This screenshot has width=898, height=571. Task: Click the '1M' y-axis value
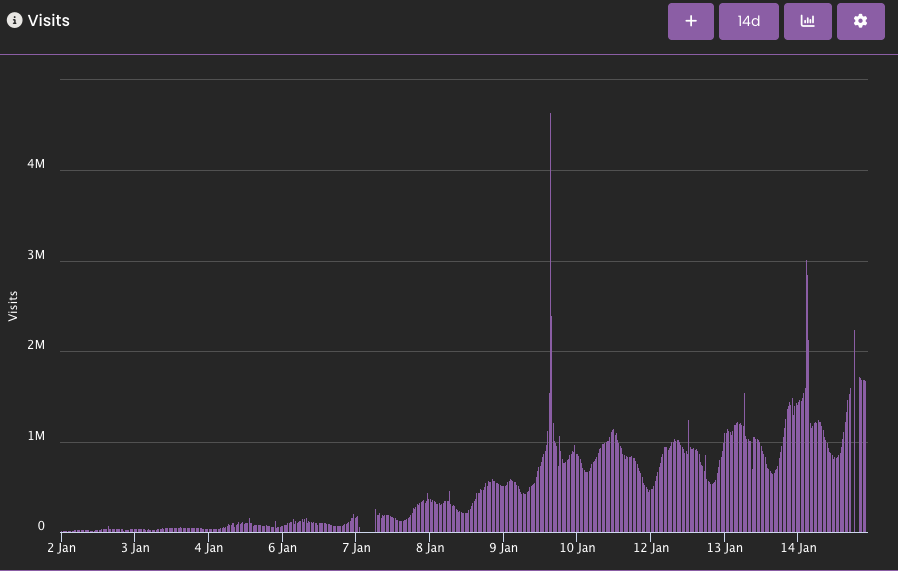tap(36, 436)
